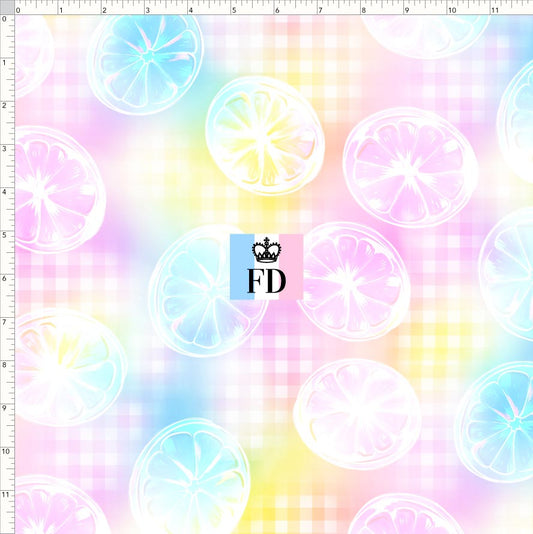Click the 9 mark on vertical ruler

[4, 408]
